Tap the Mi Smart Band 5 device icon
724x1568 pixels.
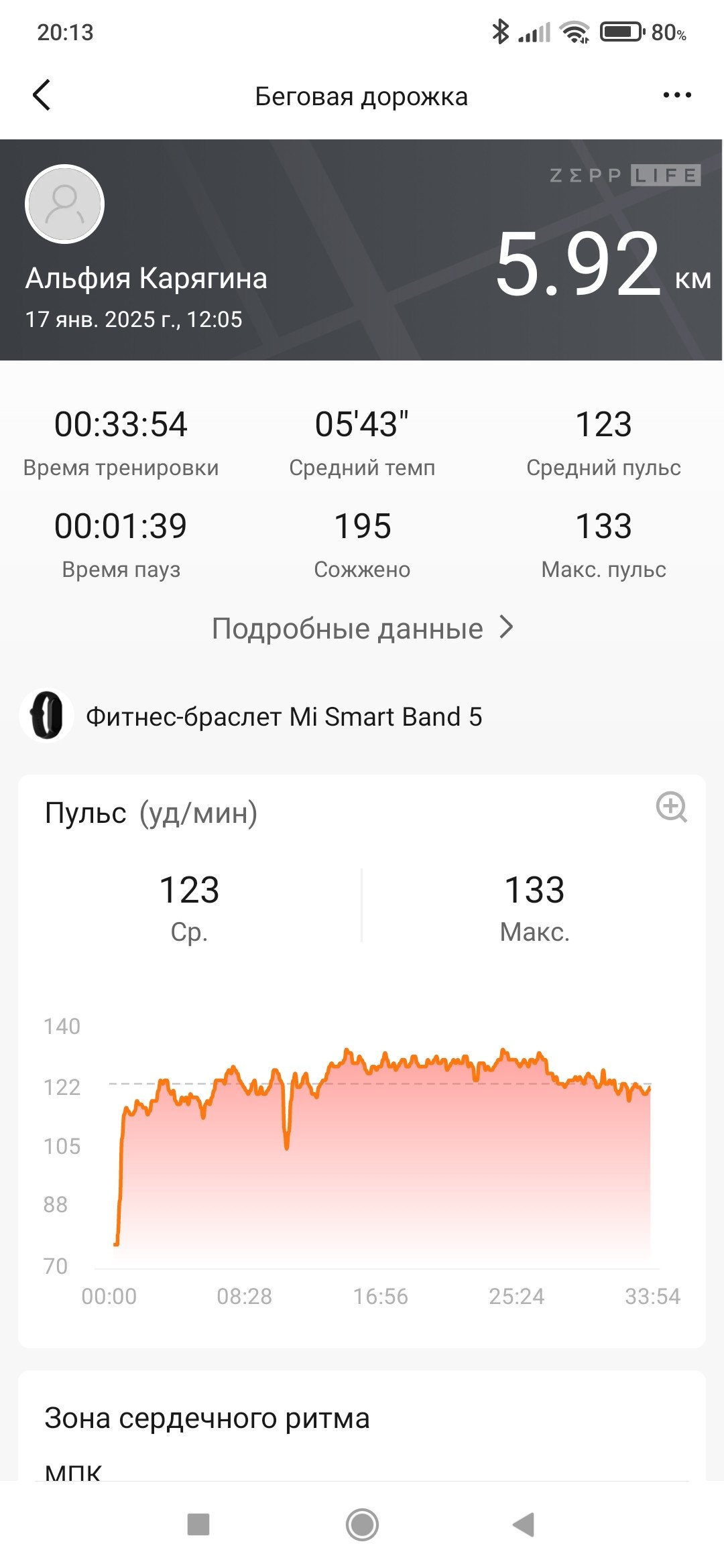pos(46,716)
